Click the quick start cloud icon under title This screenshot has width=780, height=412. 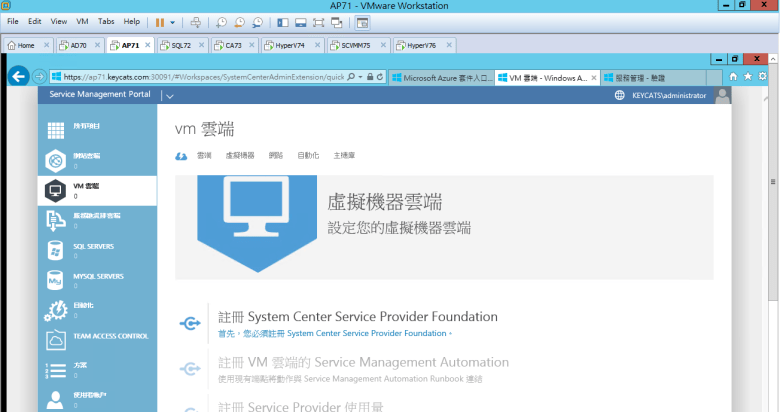click(x=181, y=156)
